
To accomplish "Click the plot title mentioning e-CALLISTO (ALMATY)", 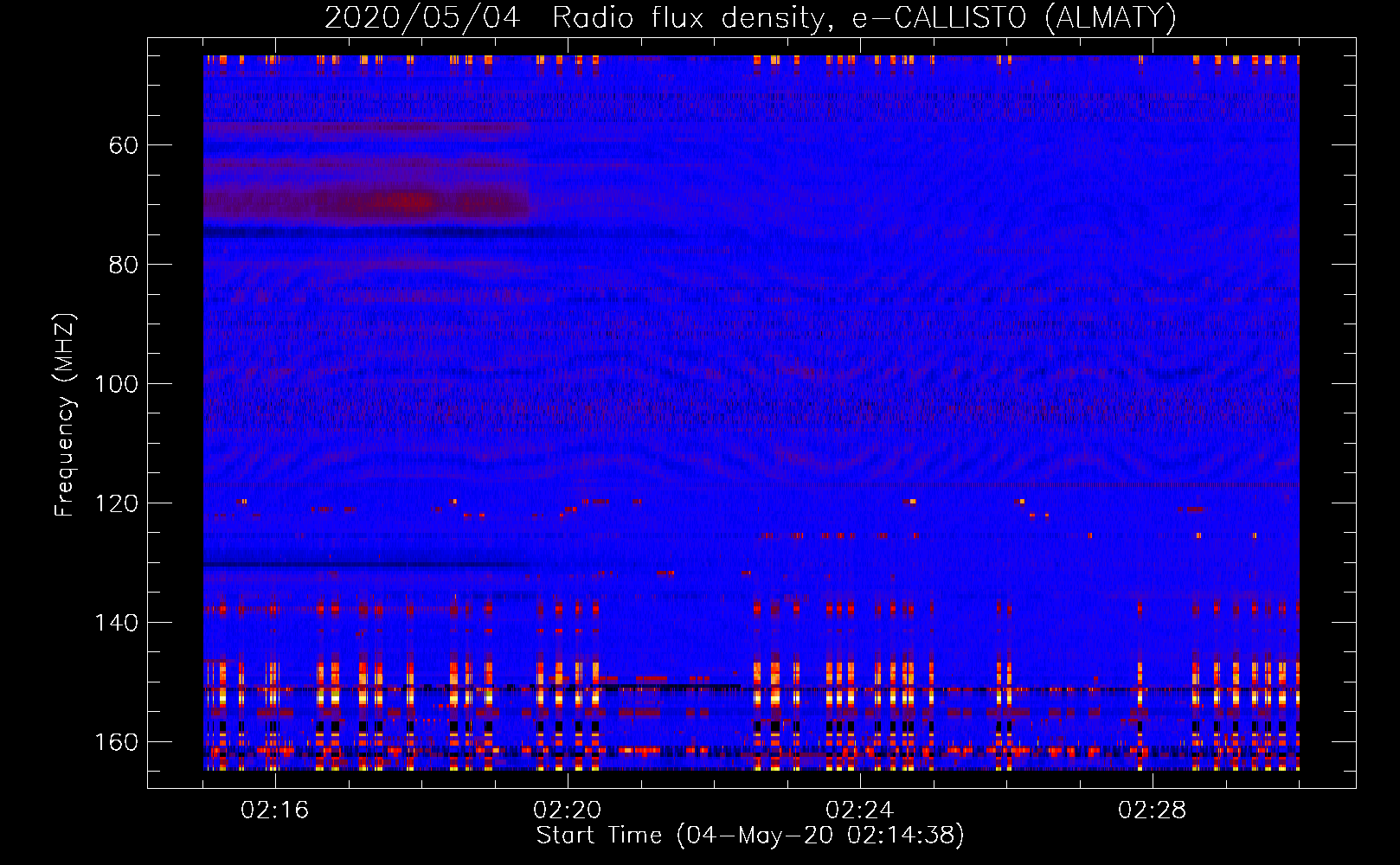I will [750, 17].
